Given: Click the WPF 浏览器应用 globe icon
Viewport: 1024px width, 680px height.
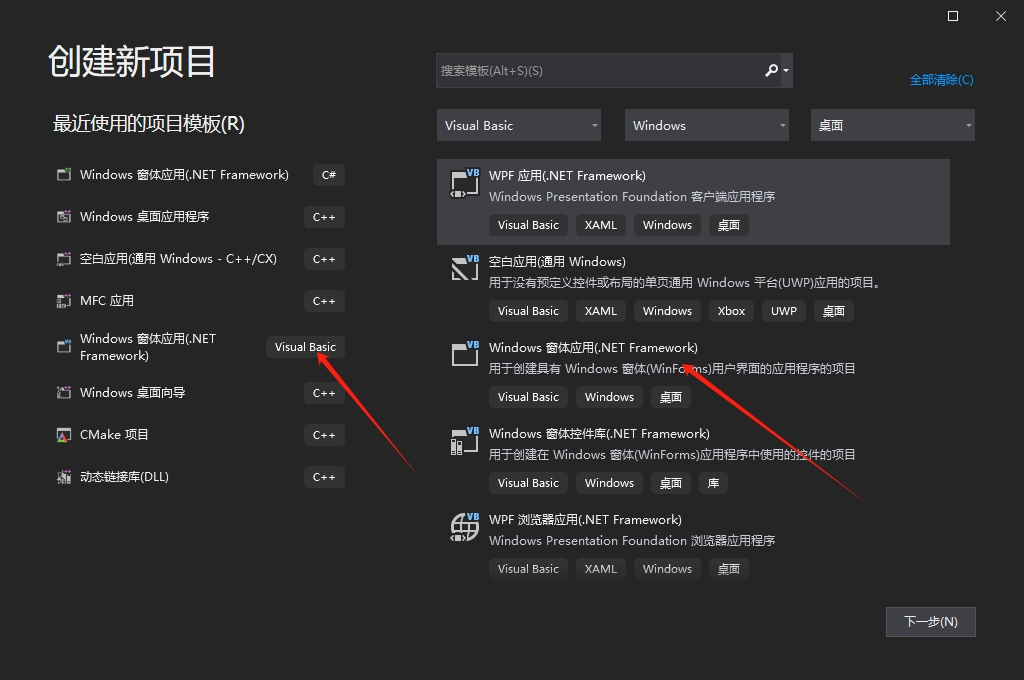Looking at the screenshot, I should pos(465,526).
